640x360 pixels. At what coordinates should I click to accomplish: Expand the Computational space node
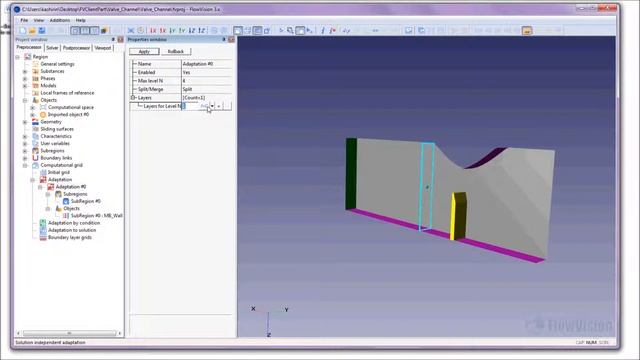33,107
